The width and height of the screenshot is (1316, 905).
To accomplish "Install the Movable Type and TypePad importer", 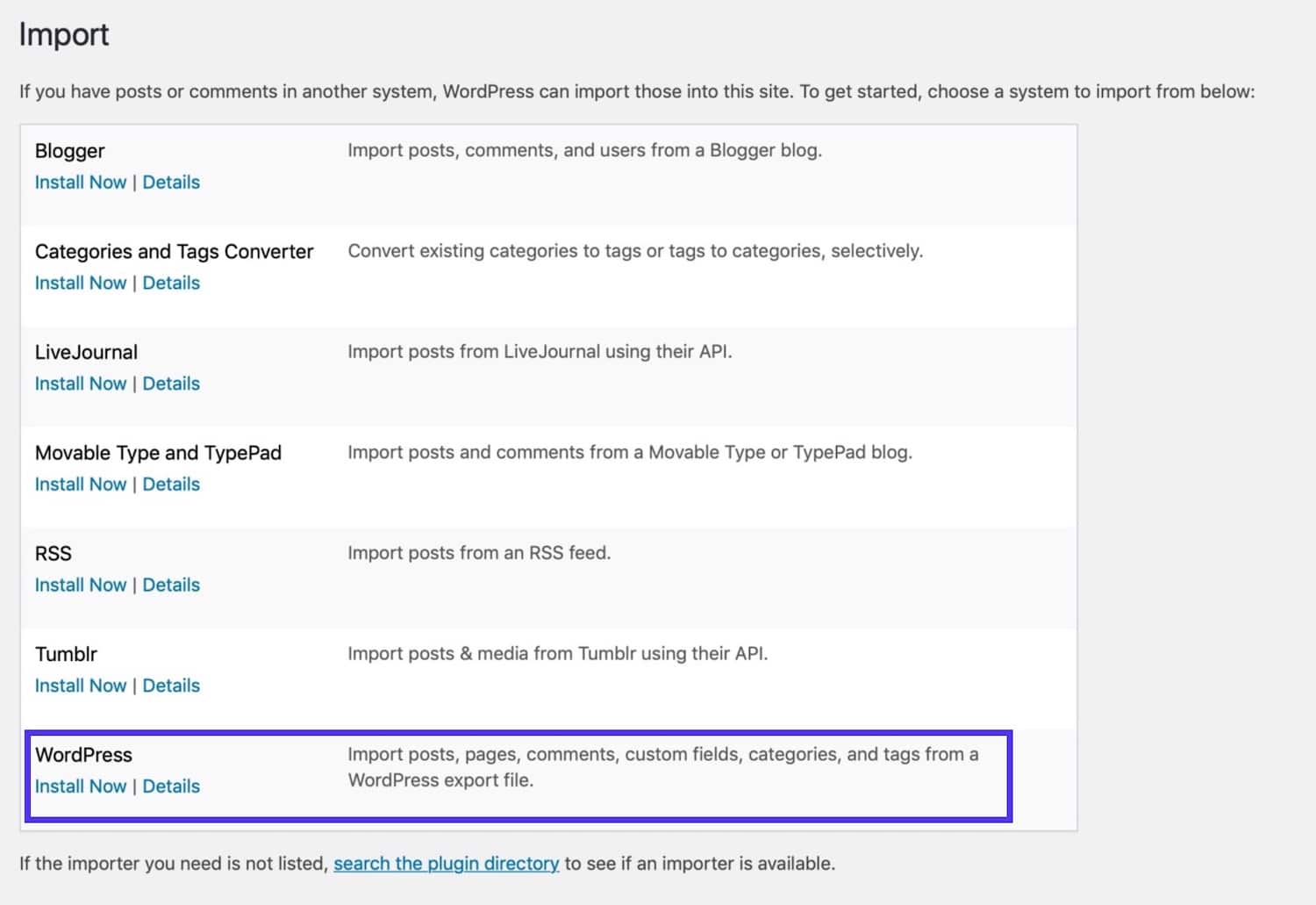I will coord(81,484).
